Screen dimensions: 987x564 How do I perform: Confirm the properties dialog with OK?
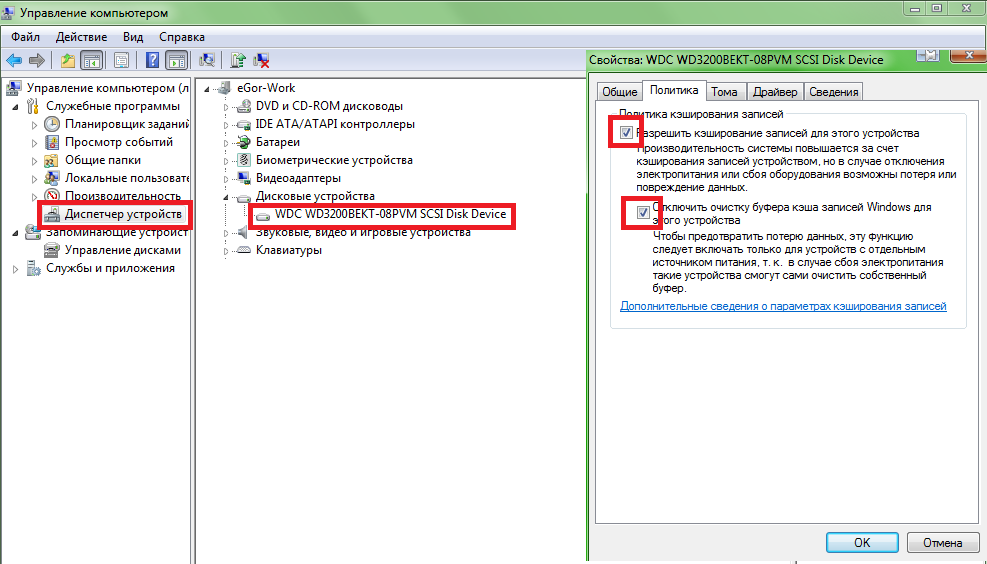click(x=862, y=542)
